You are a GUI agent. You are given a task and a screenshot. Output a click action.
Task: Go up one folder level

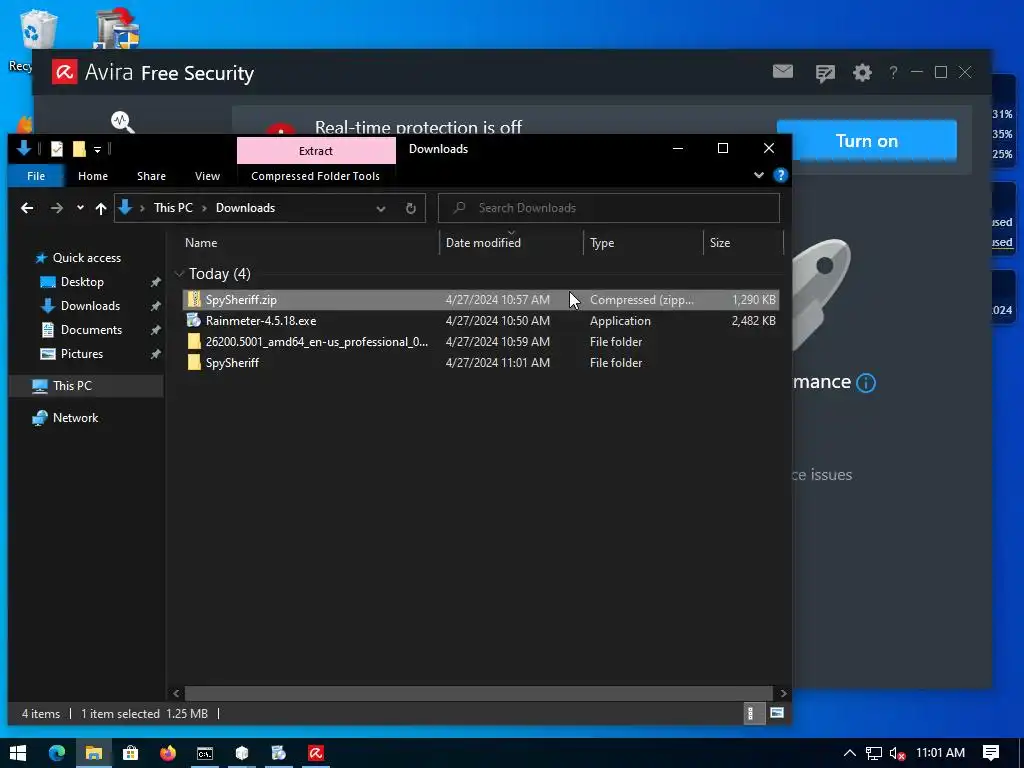101,208
